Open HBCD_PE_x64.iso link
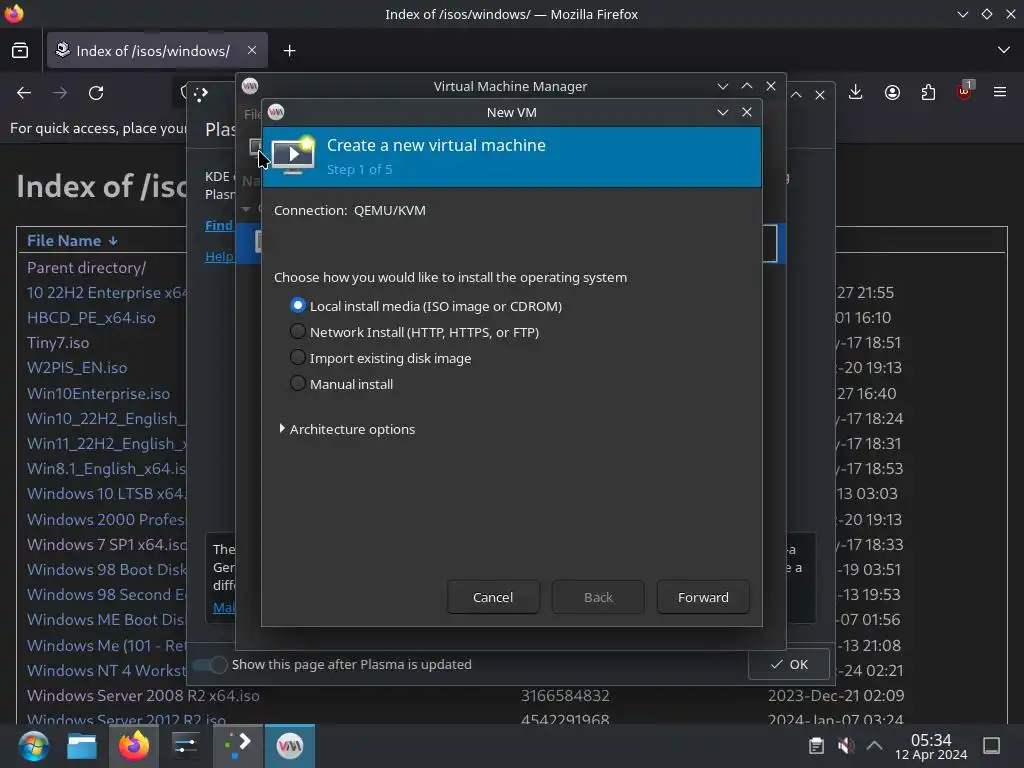1024x768 pixels. click(91, 318)
